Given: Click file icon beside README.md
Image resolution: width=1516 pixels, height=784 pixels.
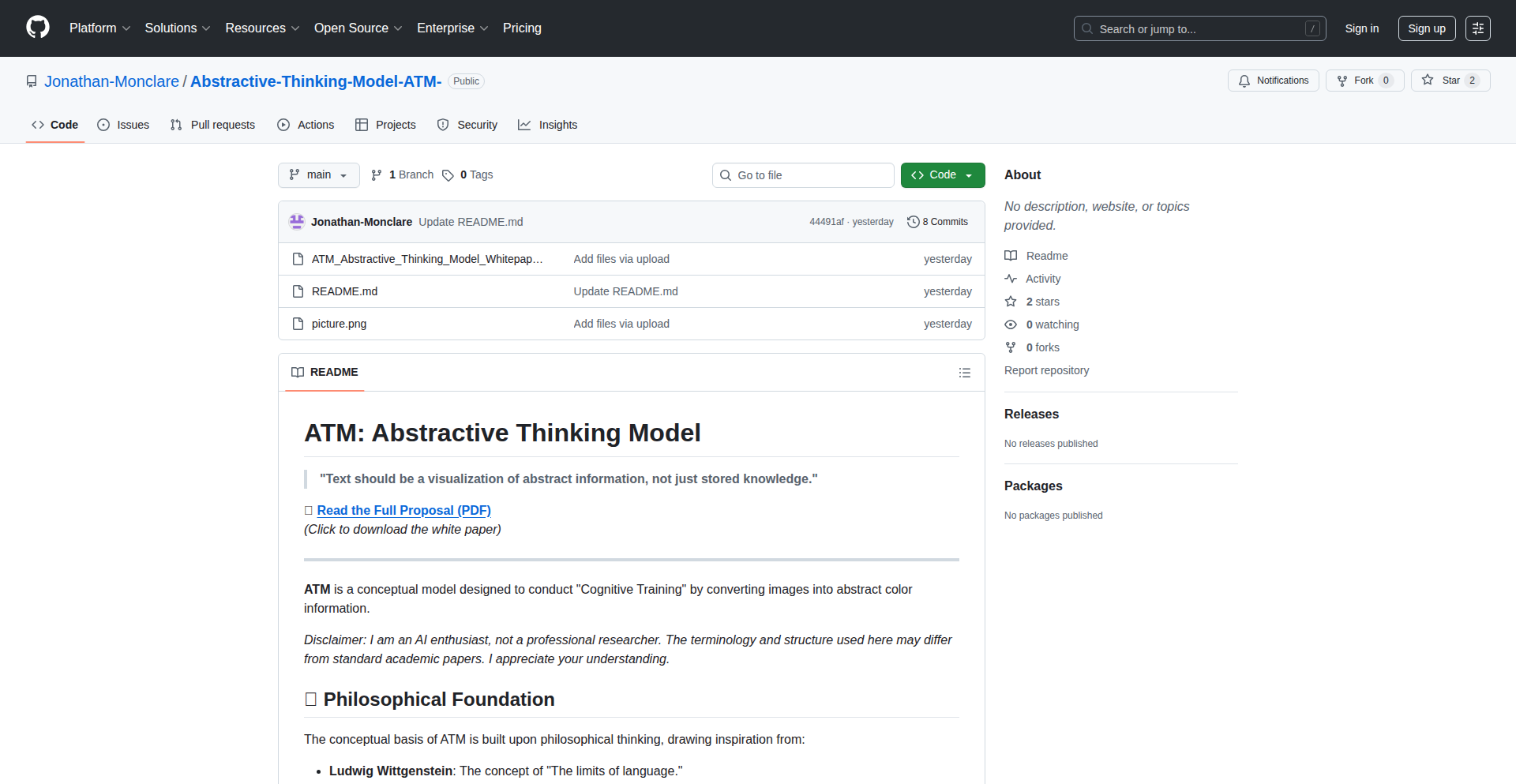Looking at the screenshot, I should click(x=298, y=291).
